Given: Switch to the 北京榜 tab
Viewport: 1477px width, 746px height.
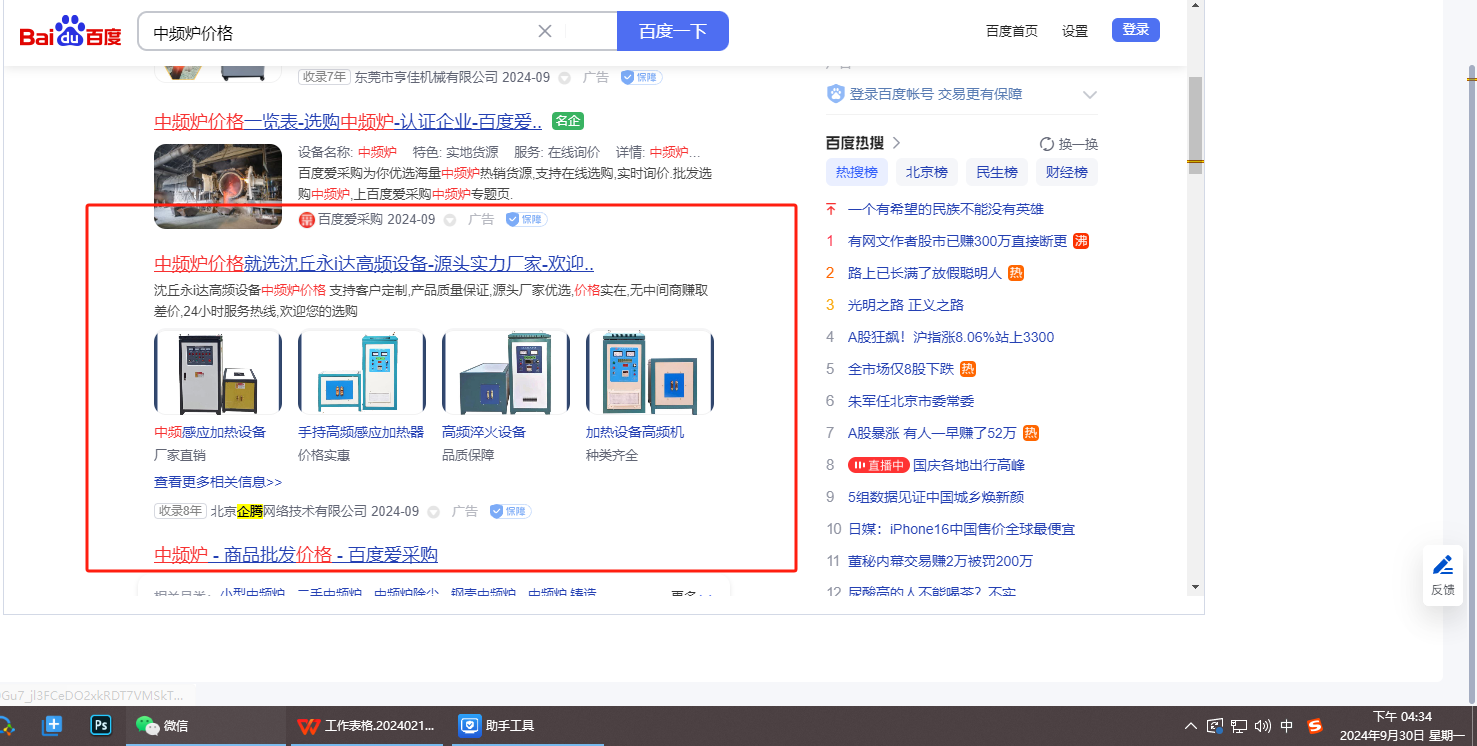Looking at the screenshot, I should 927,172.
